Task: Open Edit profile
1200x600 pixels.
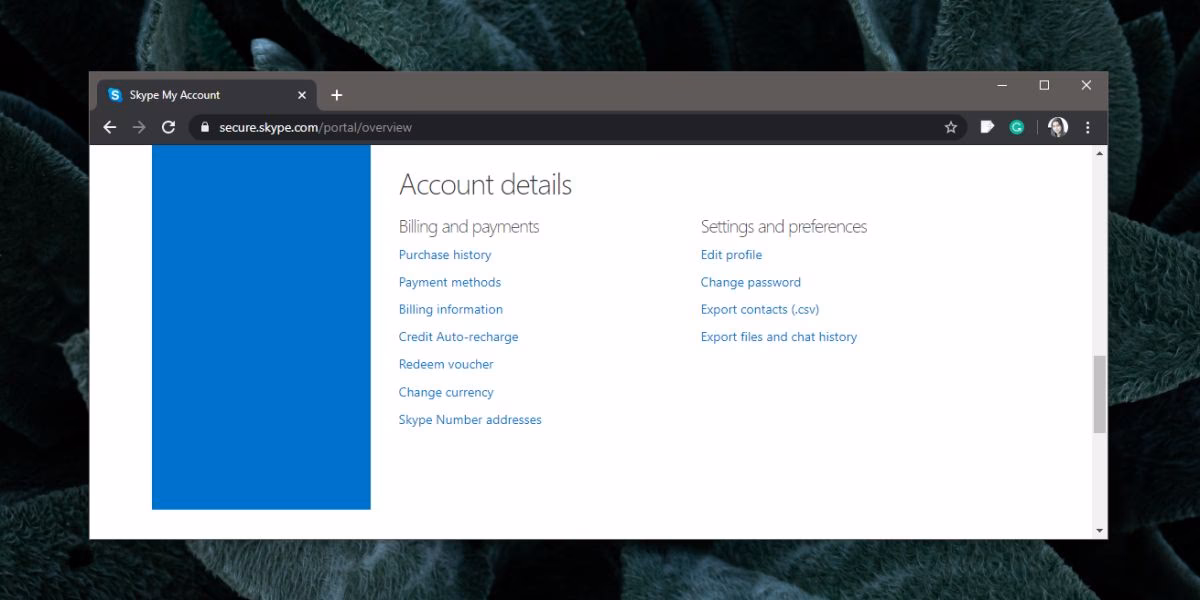Action: tap(731, 255)
